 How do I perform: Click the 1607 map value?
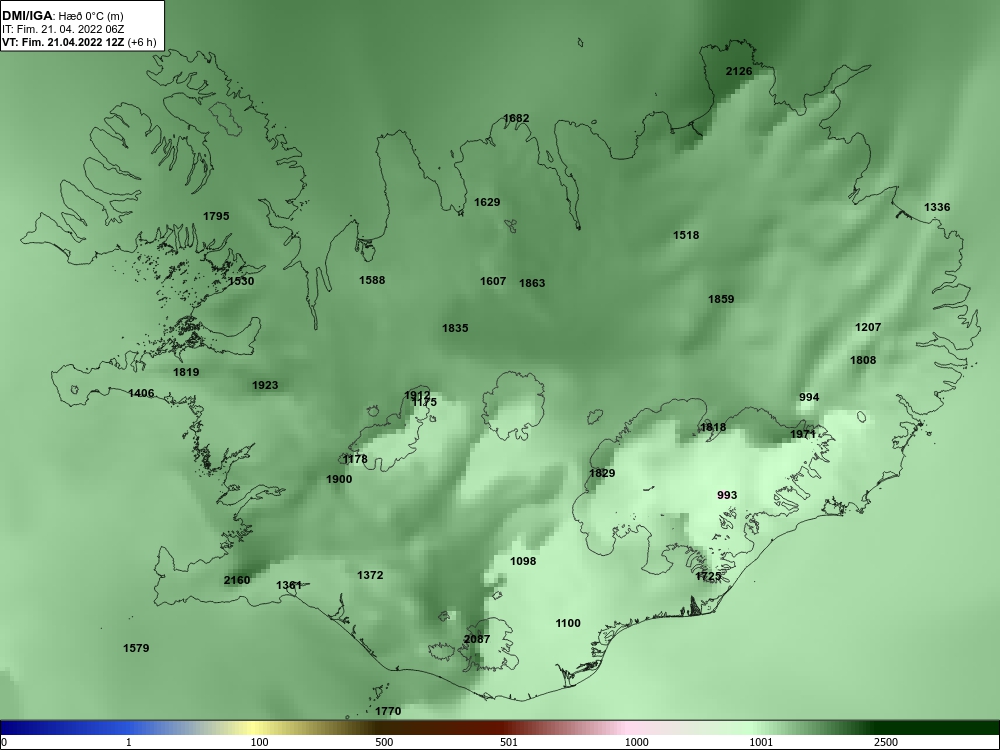[x=493, y=281]
